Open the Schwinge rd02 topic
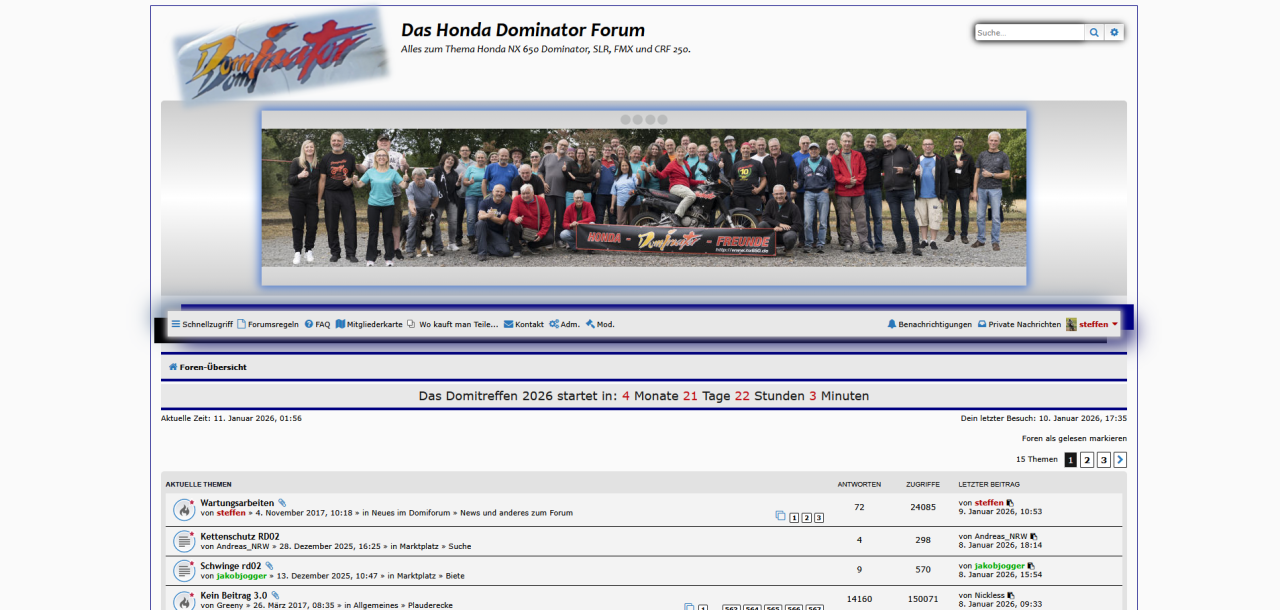 coord(230,566)
